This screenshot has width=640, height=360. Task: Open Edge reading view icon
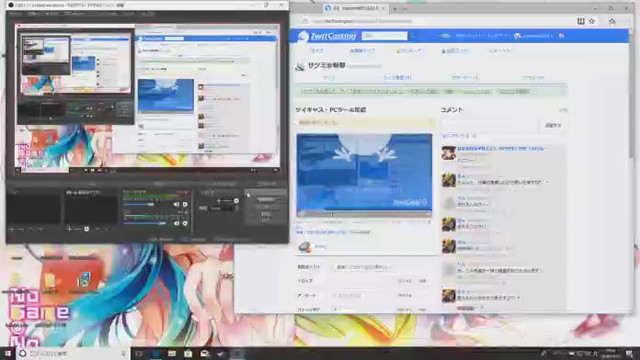click(x=580, y=21)
